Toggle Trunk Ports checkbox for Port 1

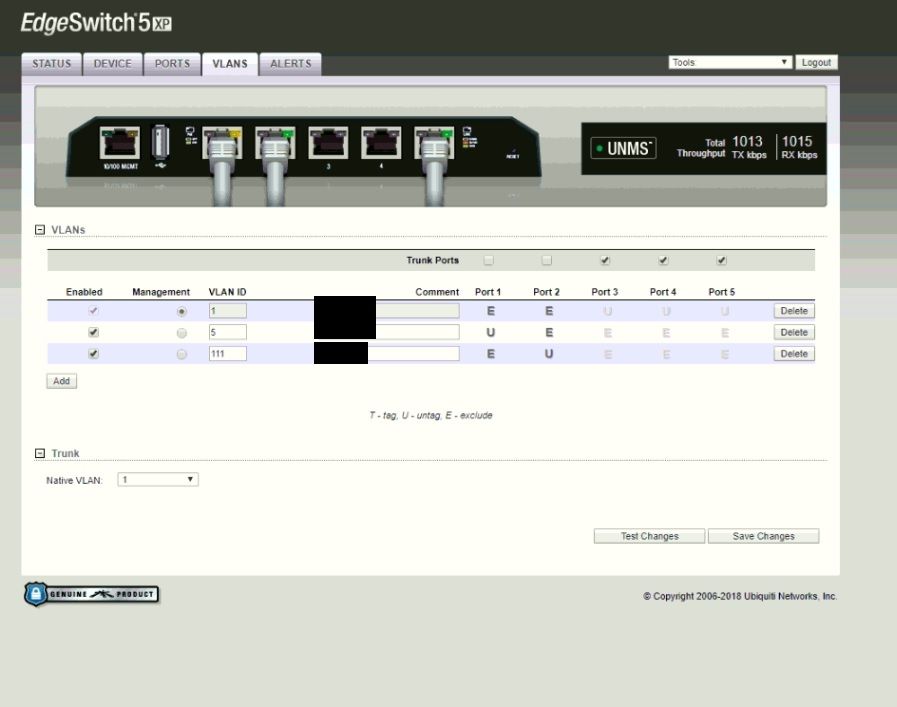(x=489, y=261)
